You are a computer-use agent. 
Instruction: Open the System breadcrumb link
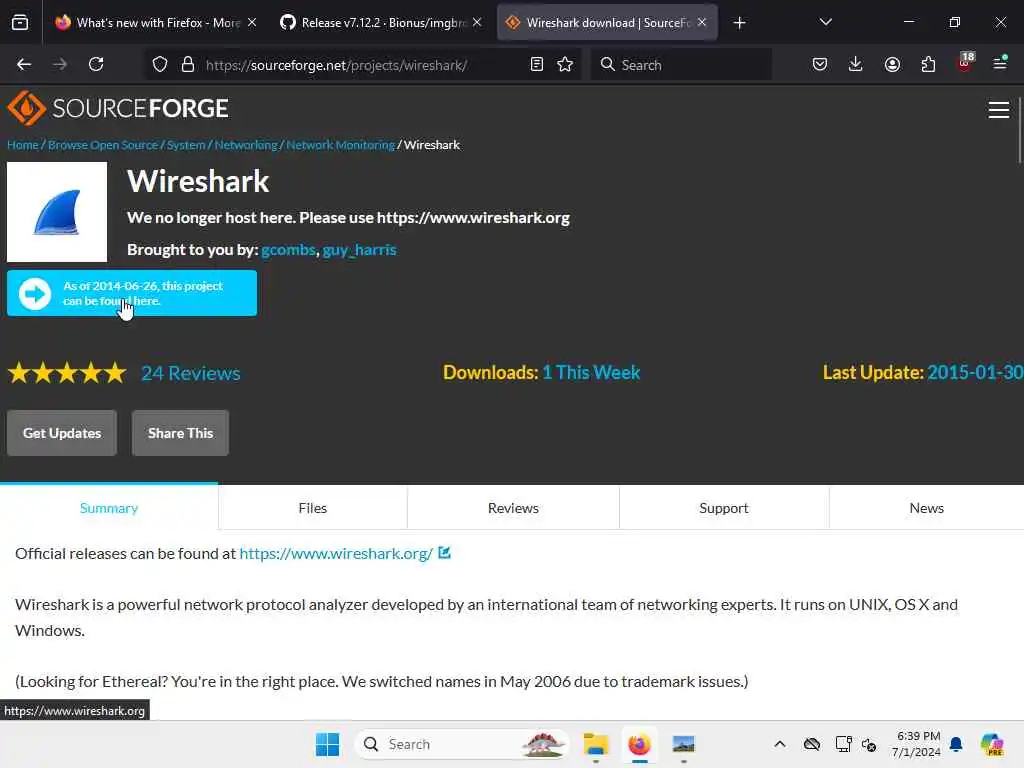point(186,145)
